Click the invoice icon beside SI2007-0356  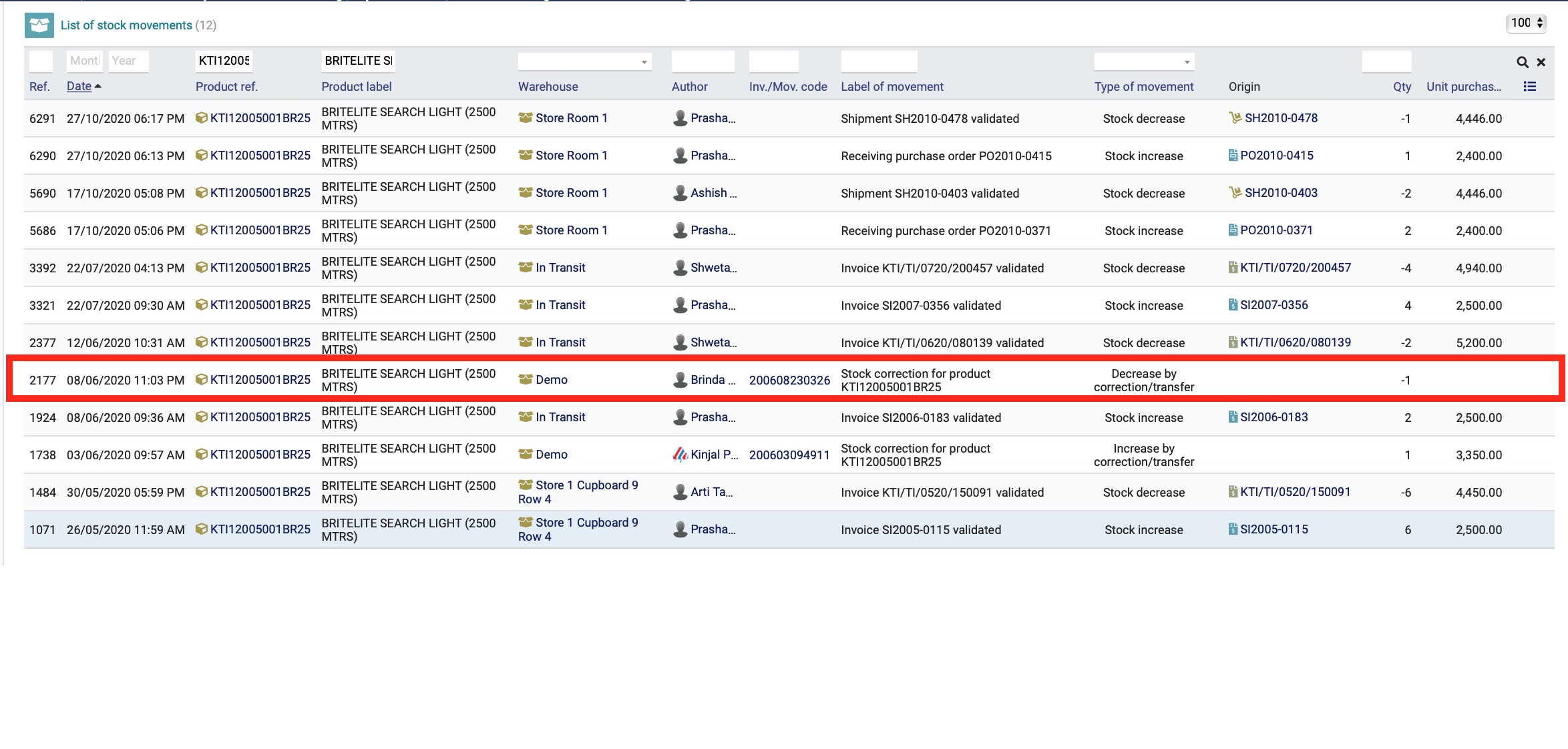pyautogui.click(x=1233, y=304)
